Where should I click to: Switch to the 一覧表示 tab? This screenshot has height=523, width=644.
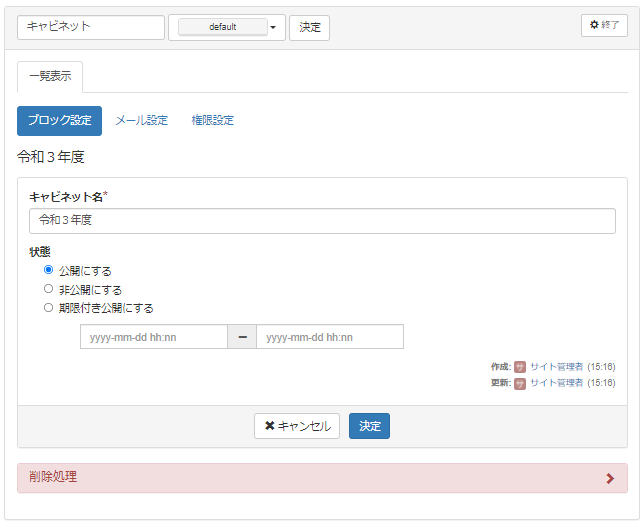pyautogui.click(x=50, y=77)
